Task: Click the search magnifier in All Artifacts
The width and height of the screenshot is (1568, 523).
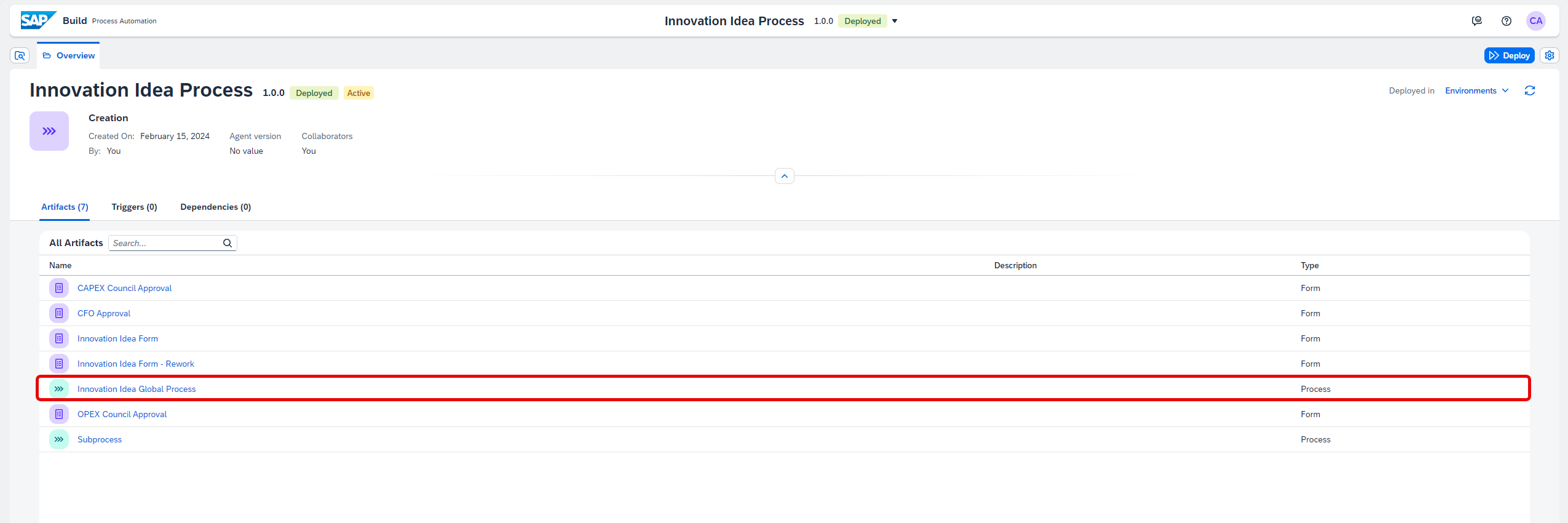Action: coord(228,243)
